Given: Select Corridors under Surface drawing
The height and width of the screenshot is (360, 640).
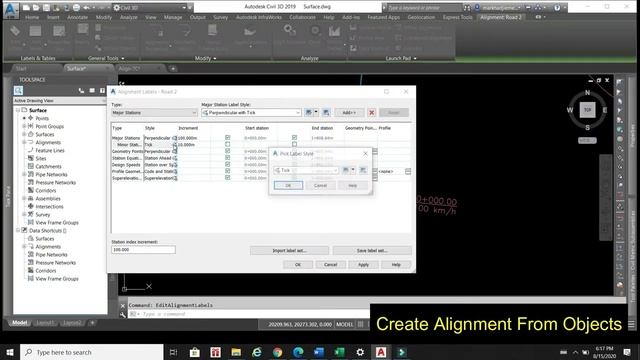Looking at the screenshot, I should (46, 191).
